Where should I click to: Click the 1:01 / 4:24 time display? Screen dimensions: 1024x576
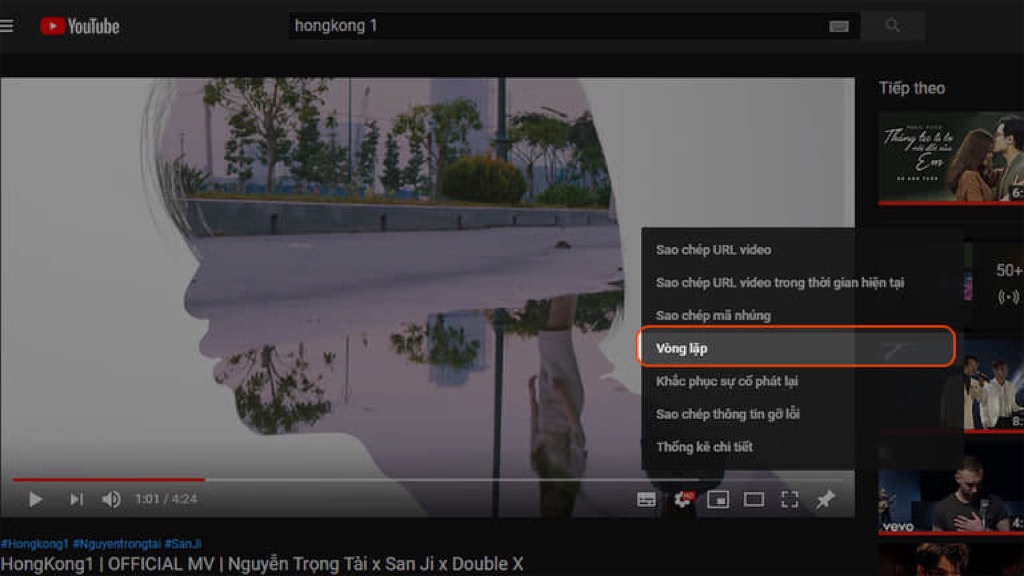tap(165, 500)
